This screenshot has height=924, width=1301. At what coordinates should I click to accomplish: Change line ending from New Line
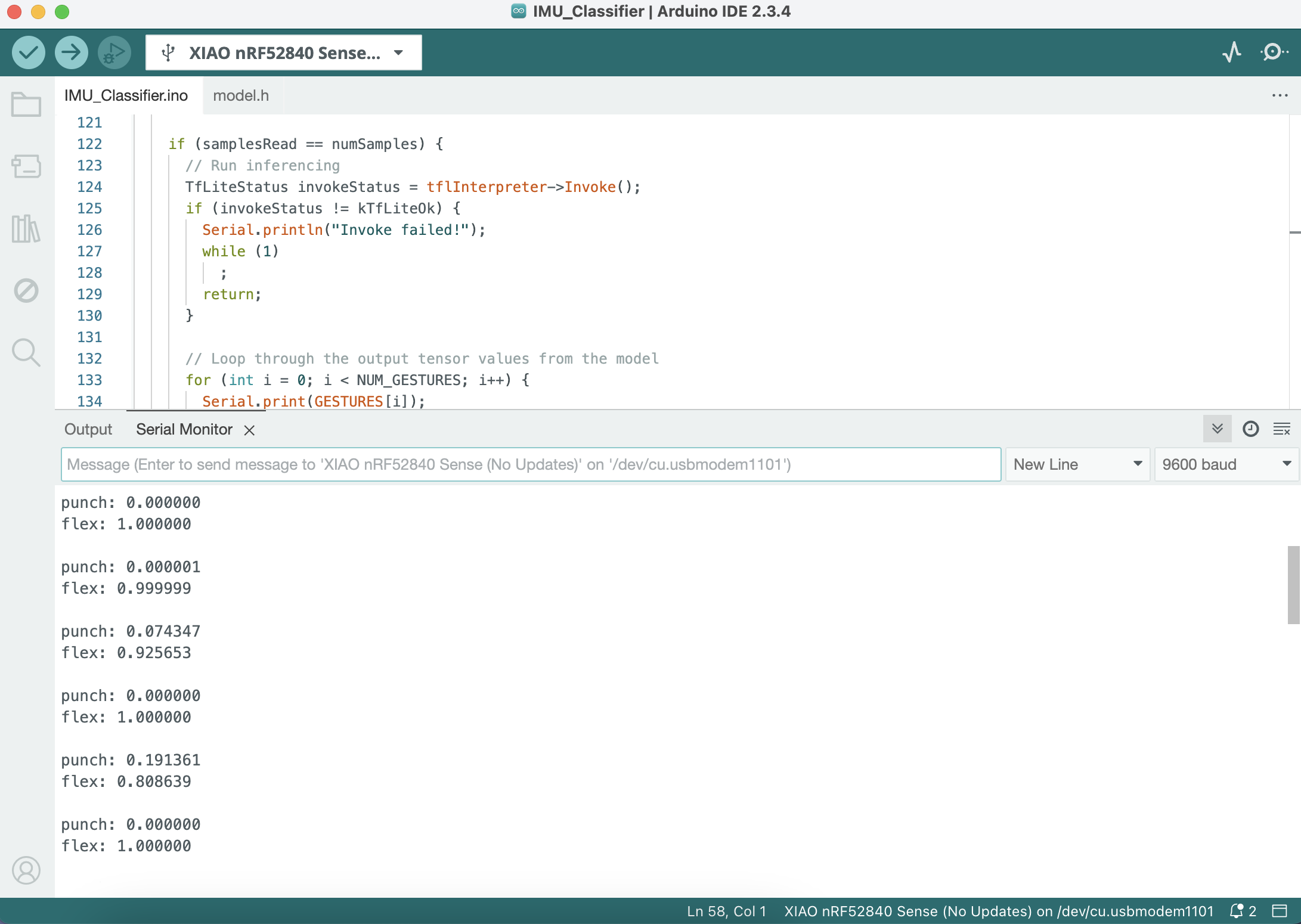coord(1077,464)
